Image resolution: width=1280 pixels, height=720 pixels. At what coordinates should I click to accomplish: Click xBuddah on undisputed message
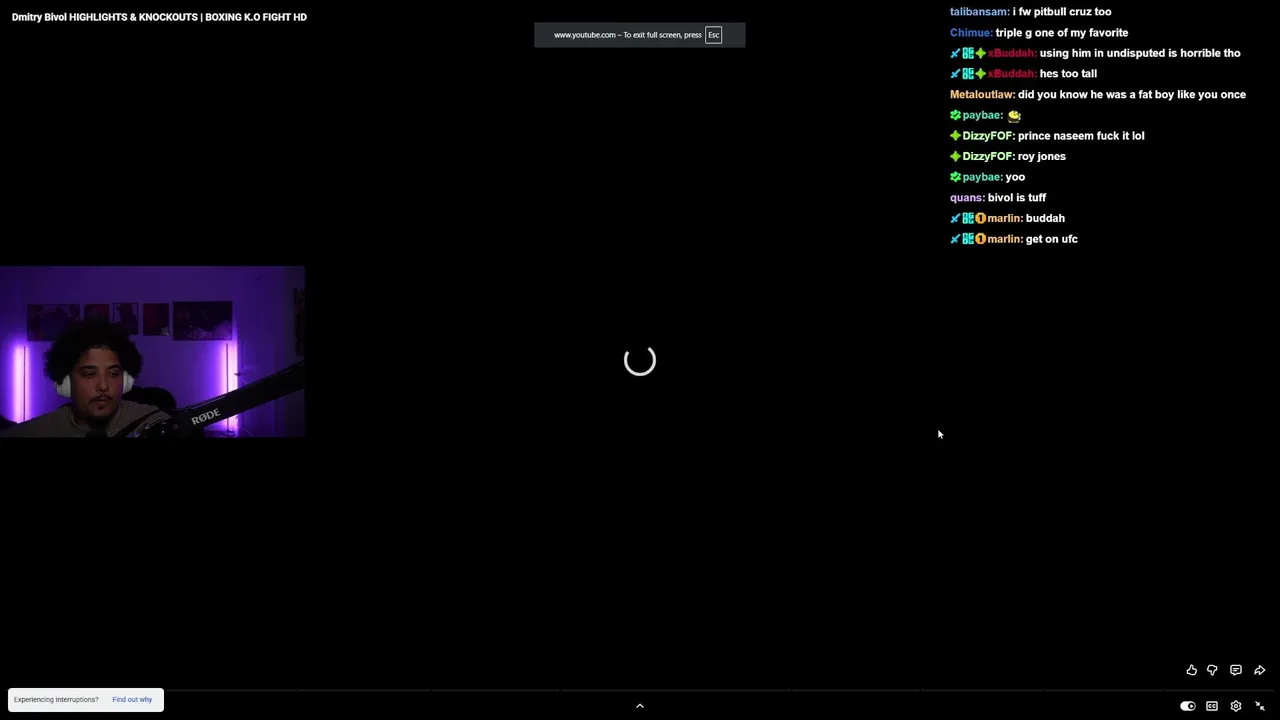[1012, 53]
